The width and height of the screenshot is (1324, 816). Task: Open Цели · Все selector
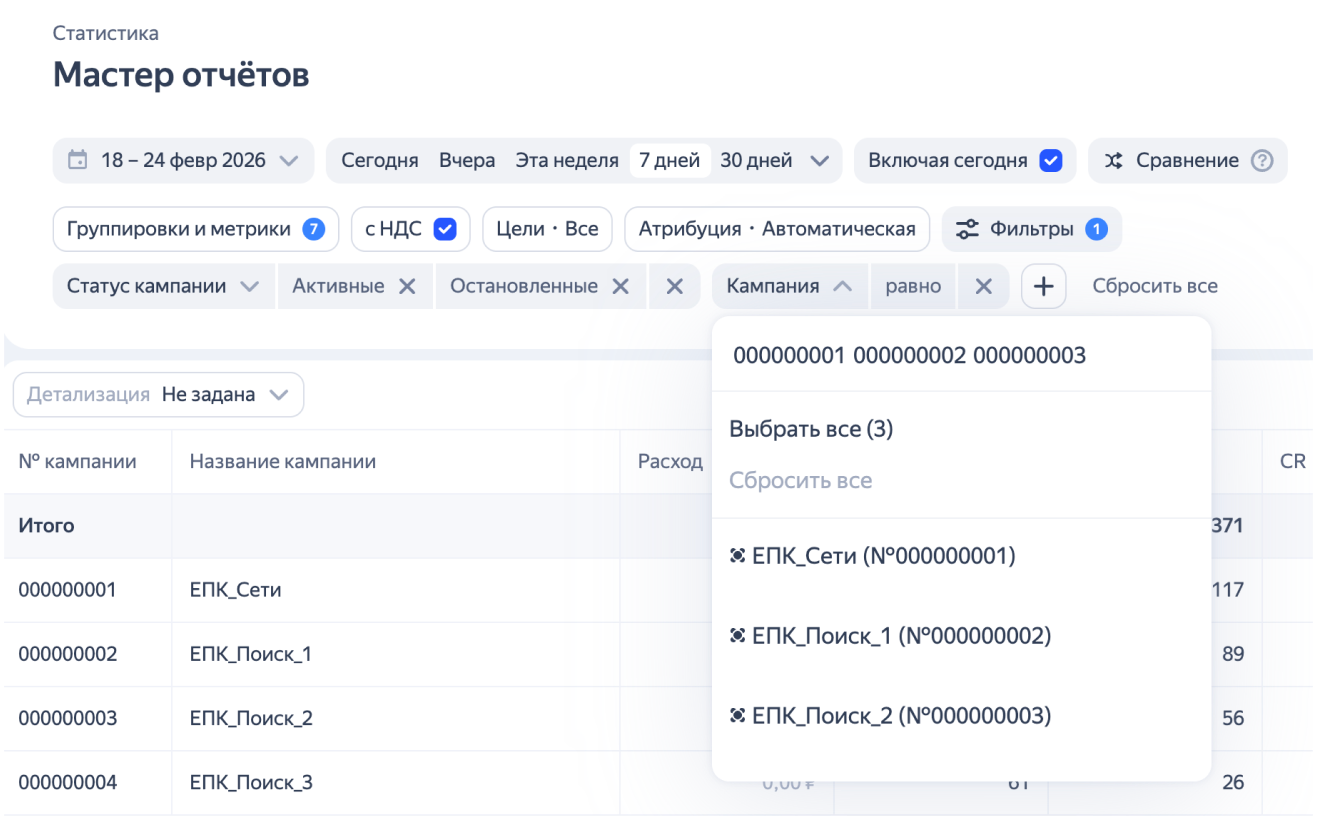point(547,229)
